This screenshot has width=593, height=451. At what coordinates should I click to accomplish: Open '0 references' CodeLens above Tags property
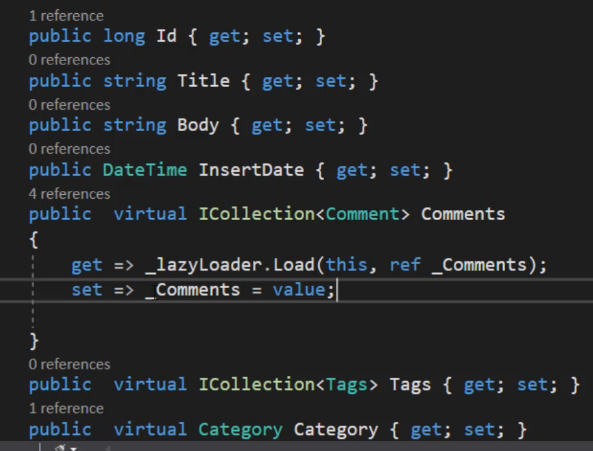click(x=70, y=364)
